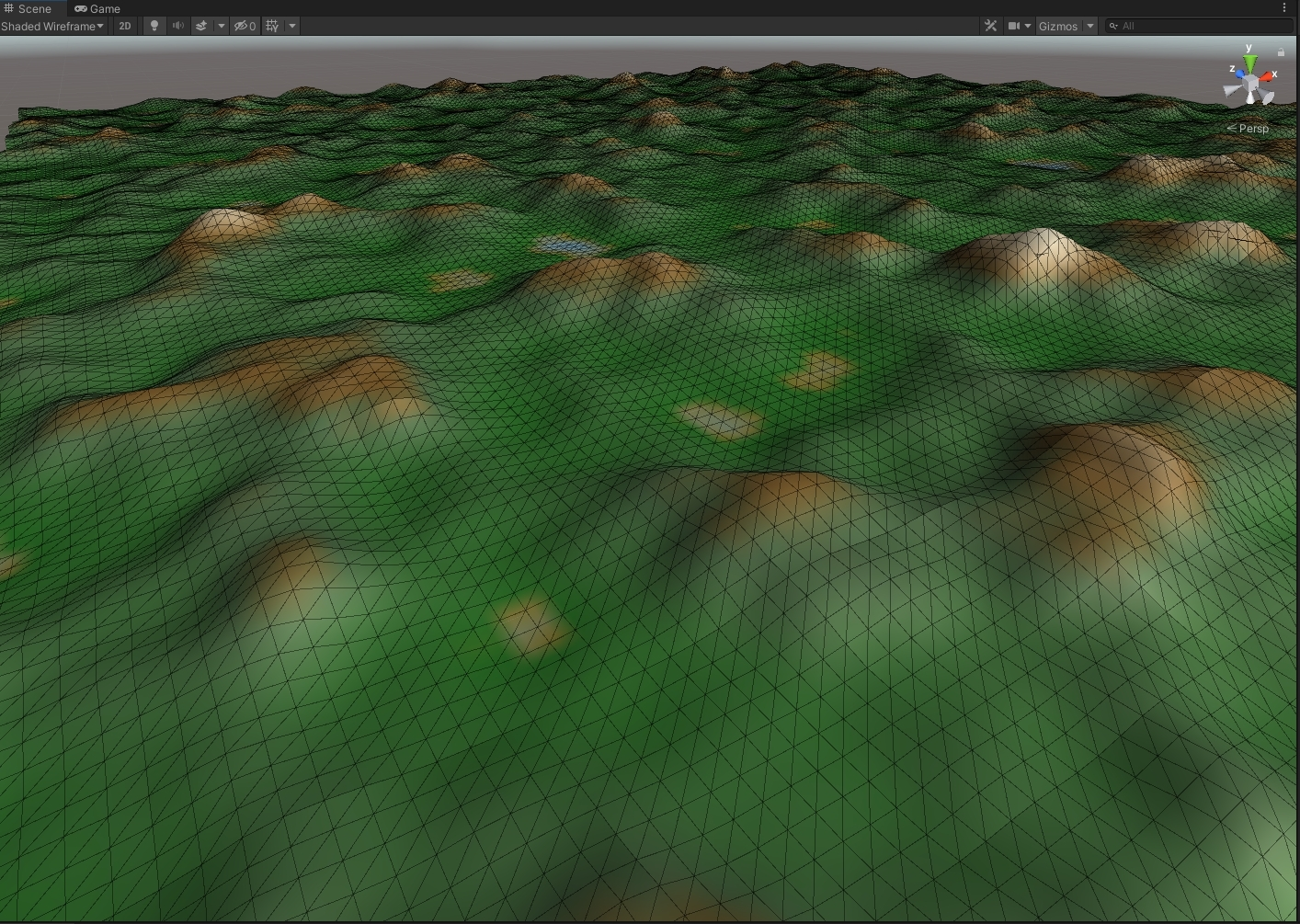Expand the Gizmos dropdown arrow

pos(1090,26)
